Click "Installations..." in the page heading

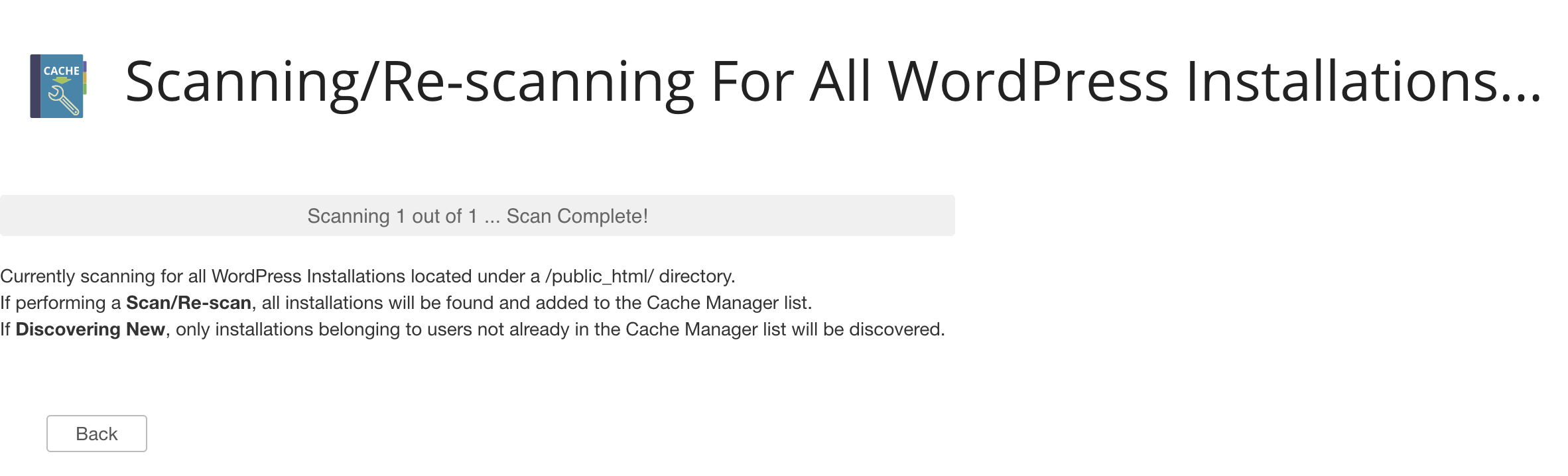point(1363,82)
